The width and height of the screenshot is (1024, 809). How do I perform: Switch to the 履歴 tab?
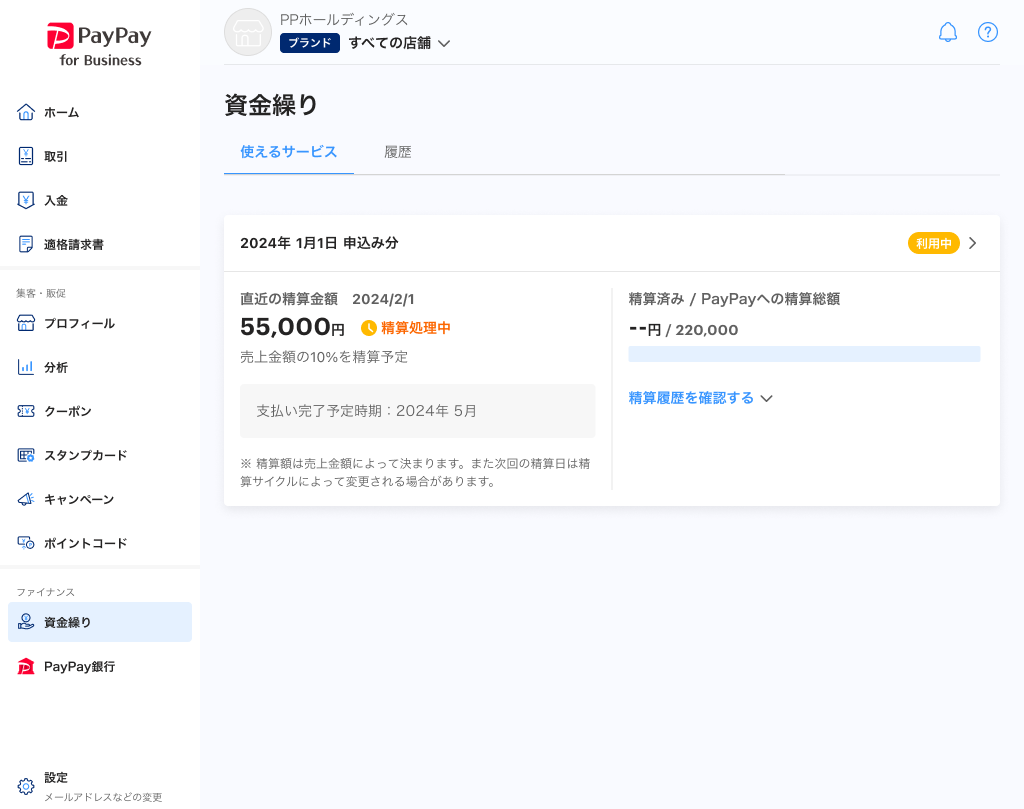398,152
